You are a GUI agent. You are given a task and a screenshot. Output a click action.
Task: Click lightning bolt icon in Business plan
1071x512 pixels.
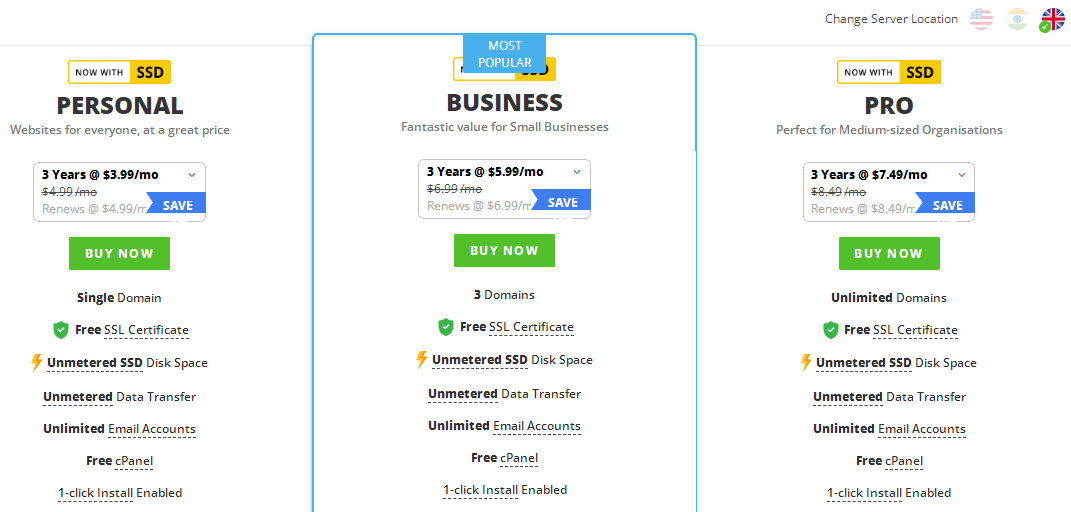pyautogui.click(x=422, y=360)
